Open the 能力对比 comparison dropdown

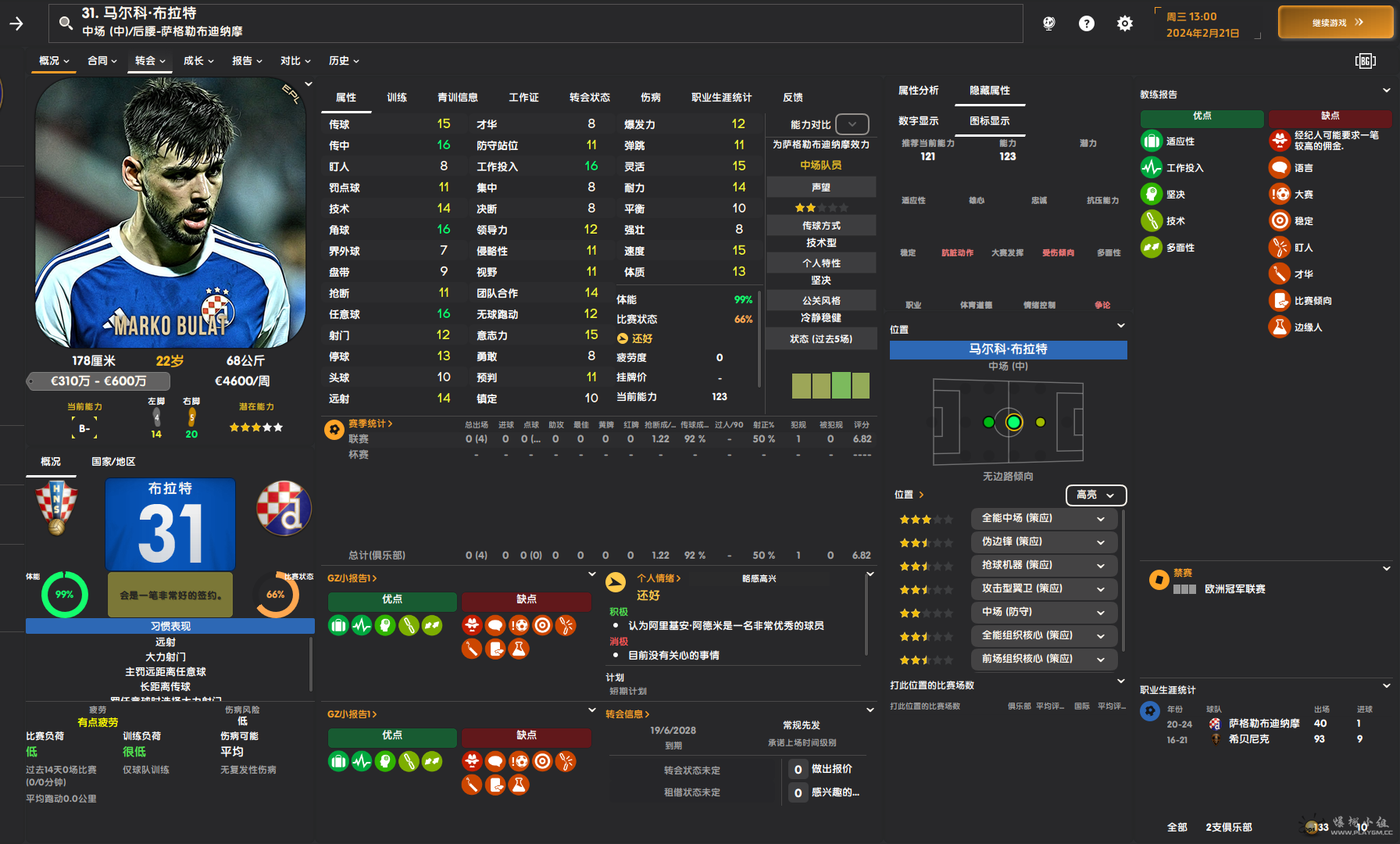pos(852,124)
